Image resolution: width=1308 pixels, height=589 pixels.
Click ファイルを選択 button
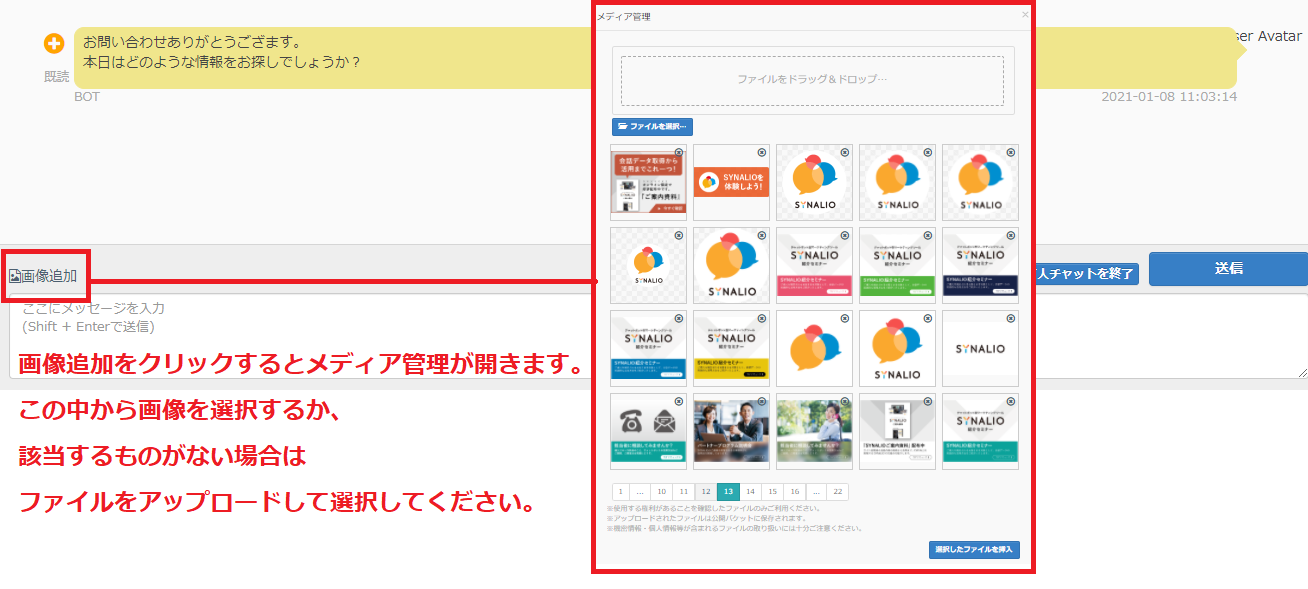pyautogui.click(x=652, y=127)
